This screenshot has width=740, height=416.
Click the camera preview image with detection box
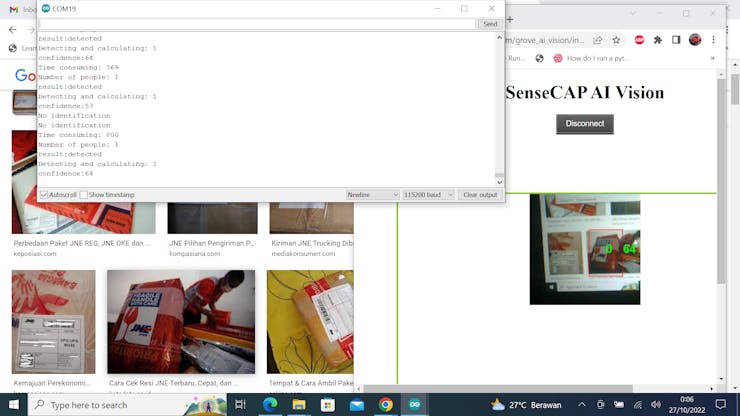(x=585, y=249)
